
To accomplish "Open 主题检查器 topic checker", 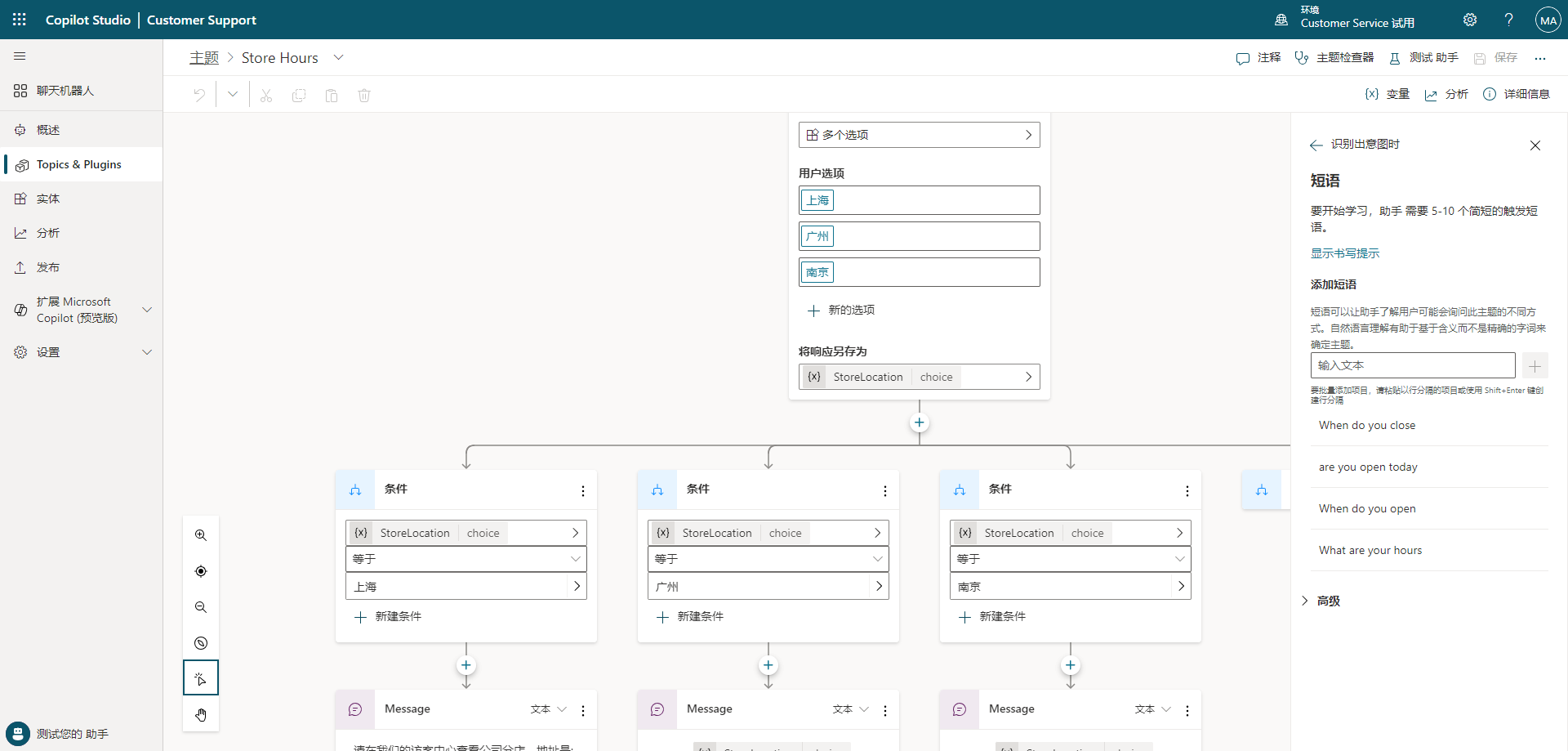I will tap(1334, 58).
